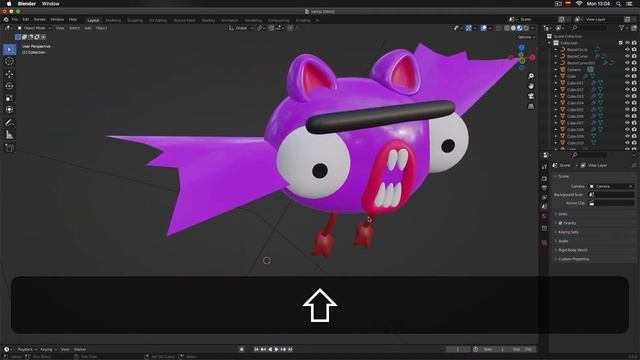The height and width of the screenshot is (360, 640).
Task: Click the pan view hand icon
Action: tap(531, 86)
